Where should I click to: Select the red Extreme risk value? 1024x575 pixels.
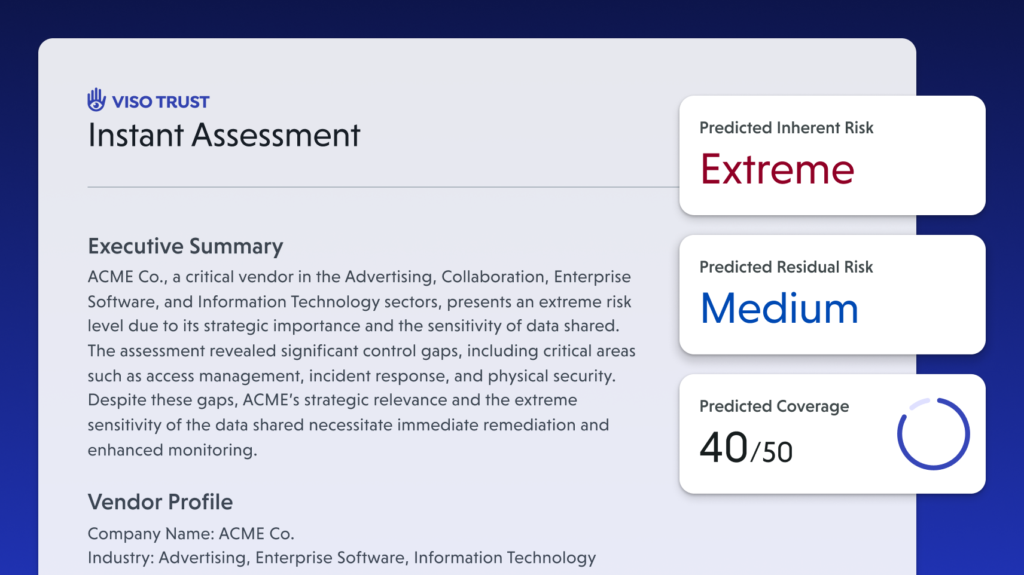[777, 169]
